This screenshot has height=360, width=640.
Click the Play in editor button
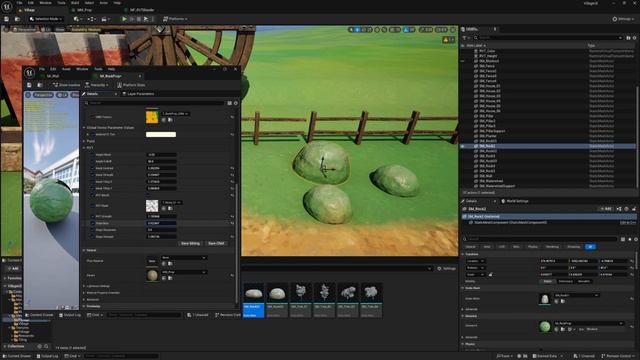[124, 19]
